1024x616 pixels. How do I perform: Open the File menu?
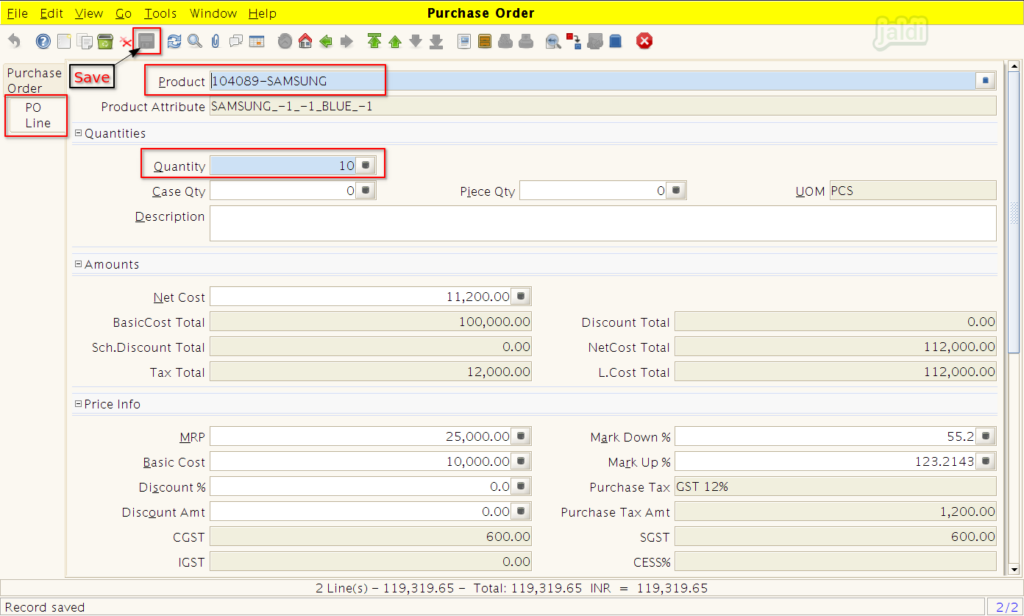click(17, 13)
